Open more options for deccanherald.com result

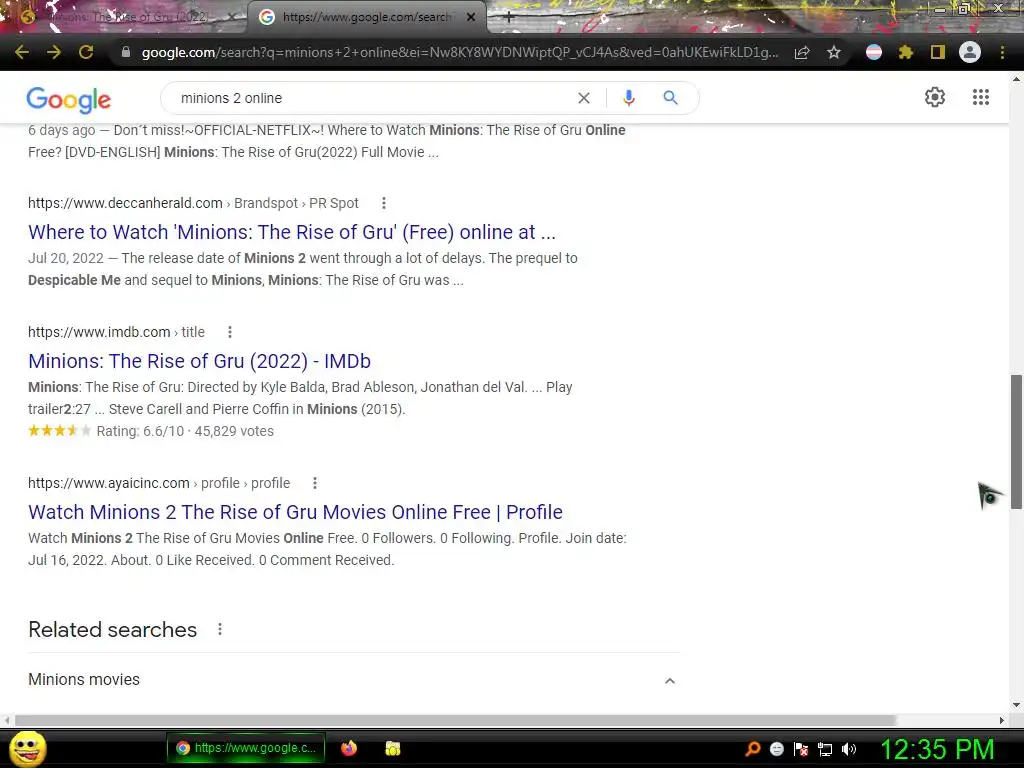[x=384, y=203]
